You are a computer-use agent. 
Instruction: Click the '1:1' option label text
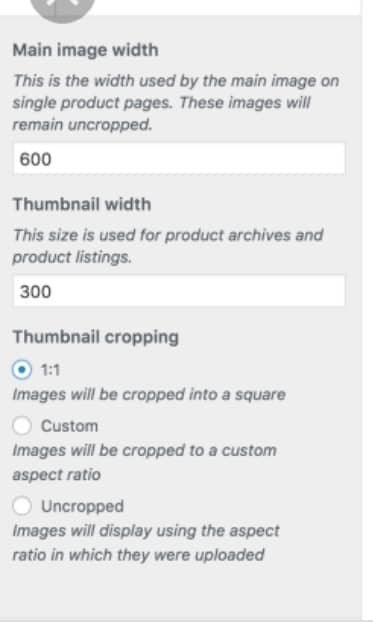click(50, 370)
